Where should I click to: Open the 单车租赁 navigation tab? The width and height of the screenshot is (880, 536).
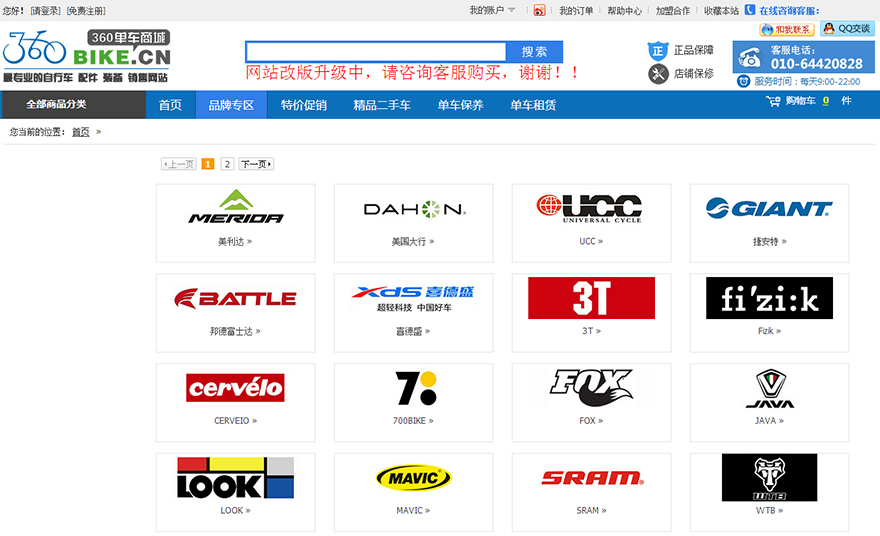tap(533, 105)
